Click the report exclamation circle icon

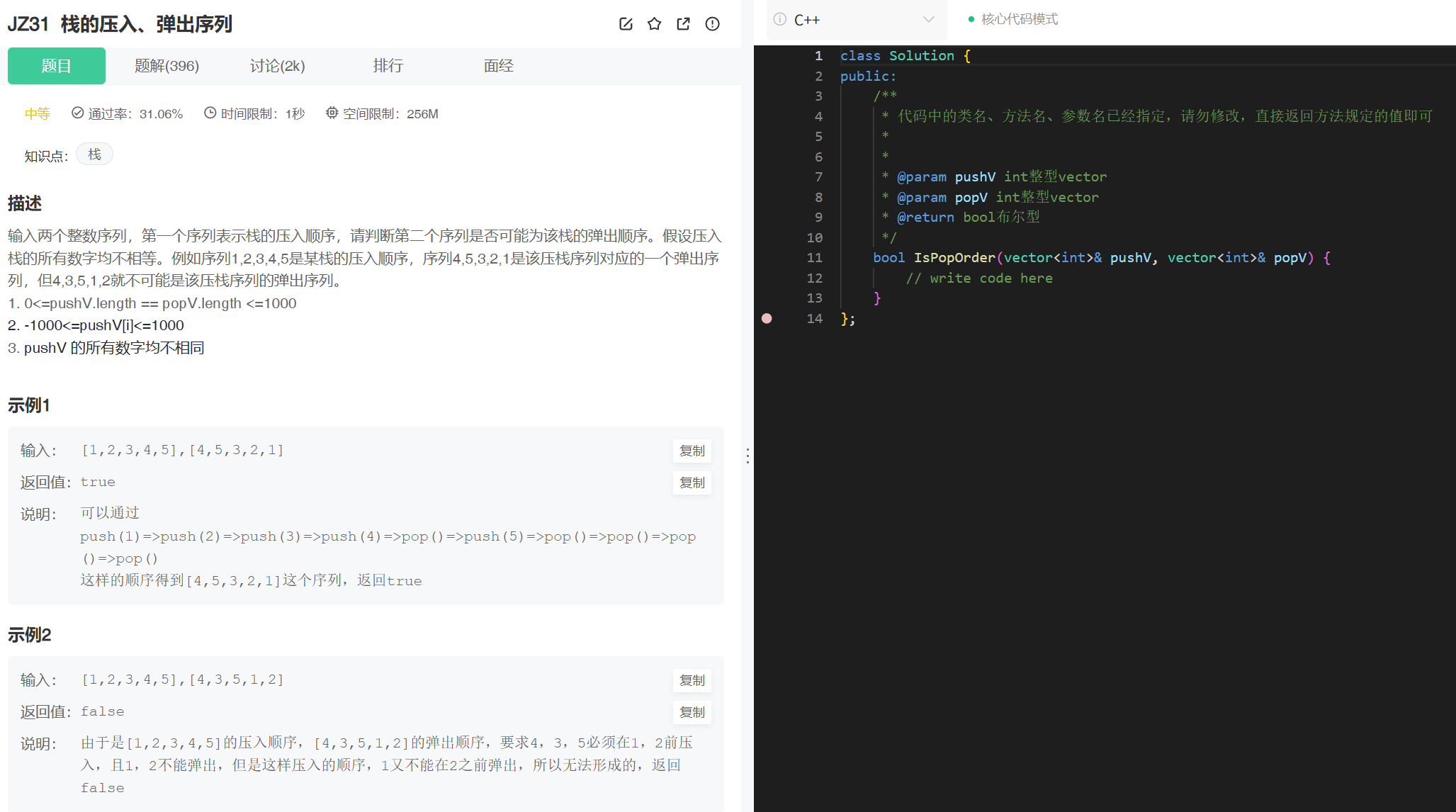713,24
